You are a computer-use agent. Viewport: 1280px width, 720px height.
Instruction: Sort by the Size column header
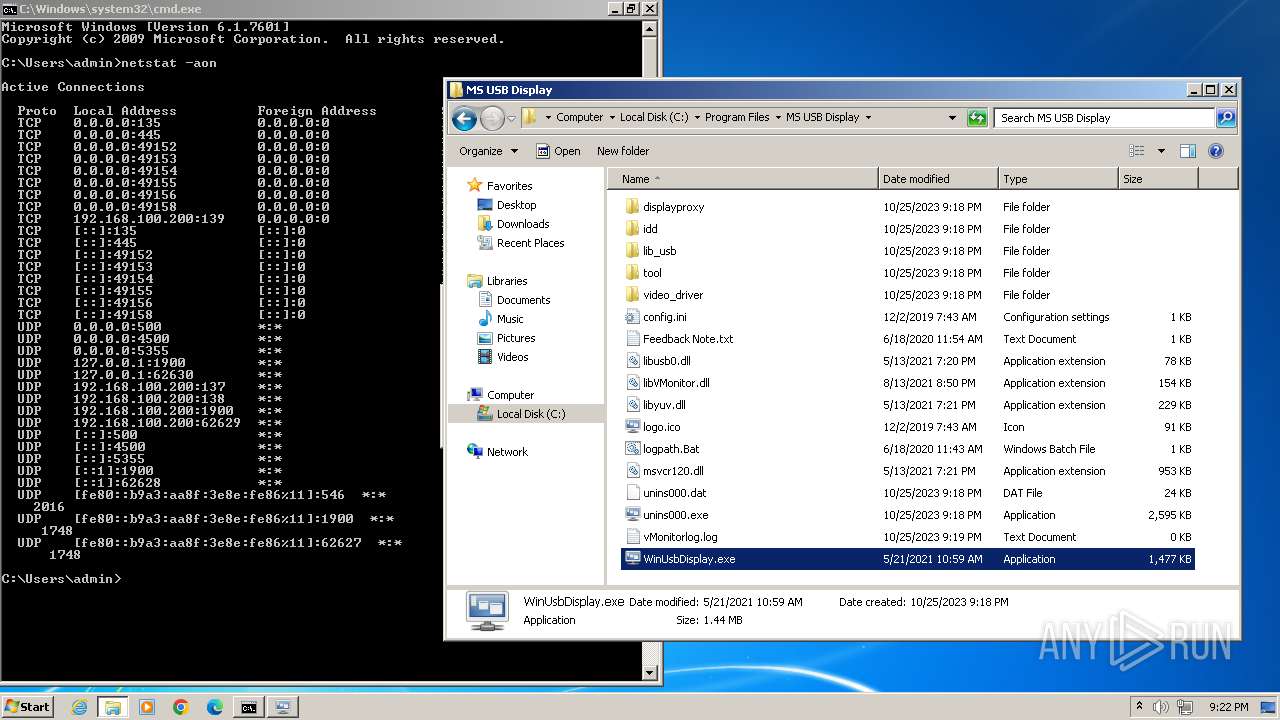tap(1158, 179)
